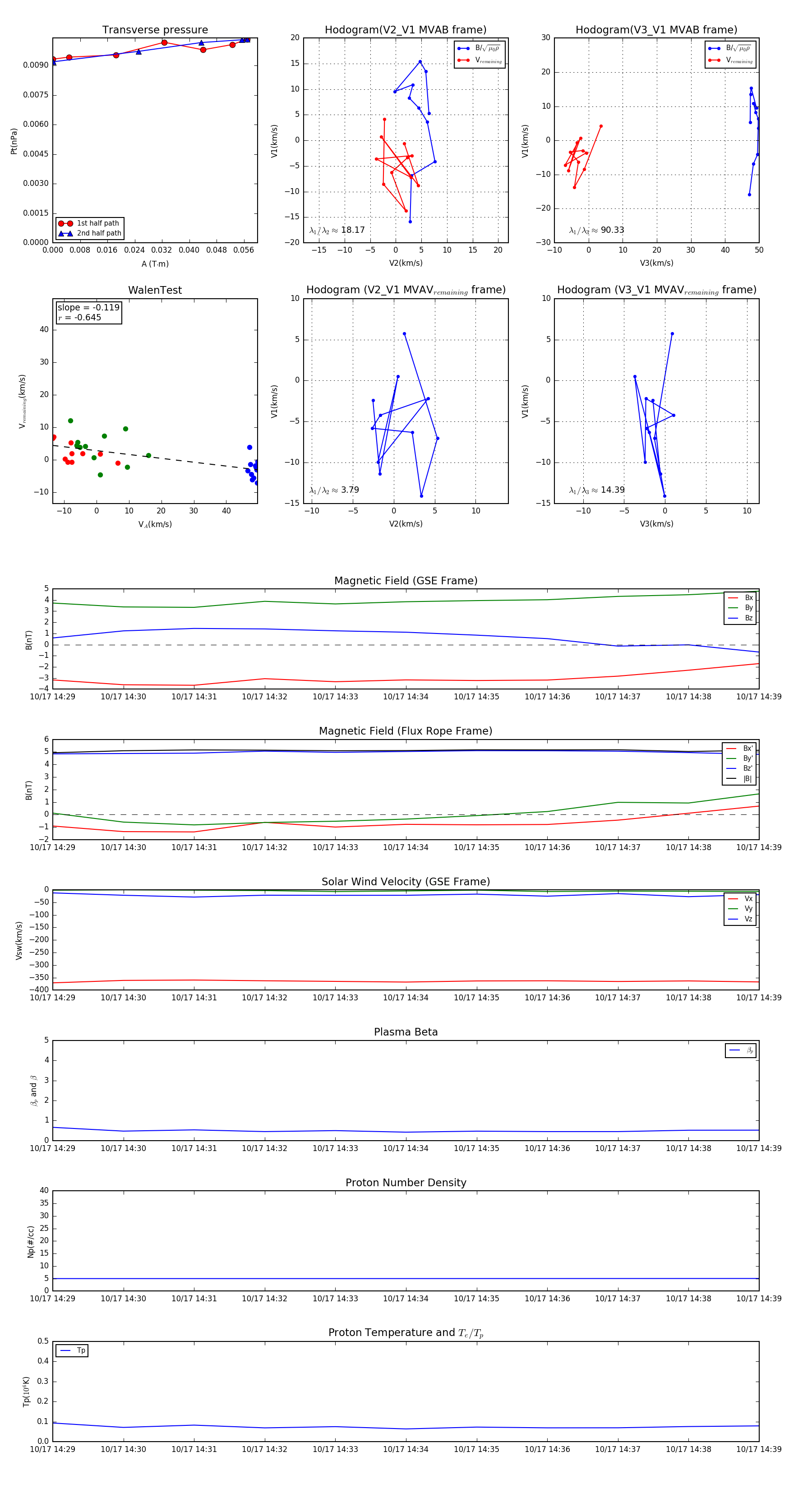Click "10/17 14:39" tick under Plasma Beta plot
The image size is (812, 1489).
759,1148
